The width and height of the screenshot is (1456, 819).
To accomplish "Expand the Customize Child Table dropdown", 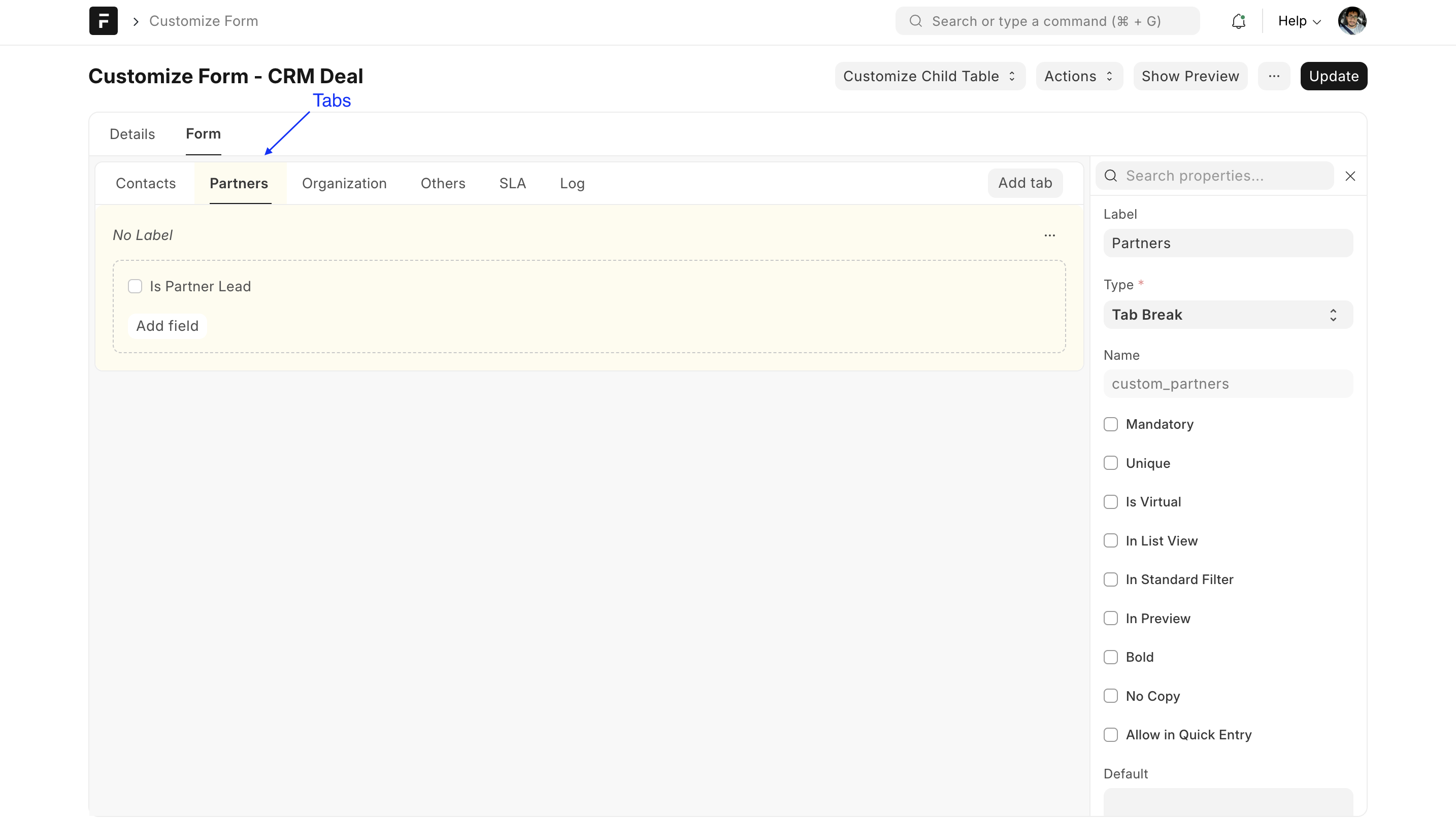I will click(x=929, y=76).
